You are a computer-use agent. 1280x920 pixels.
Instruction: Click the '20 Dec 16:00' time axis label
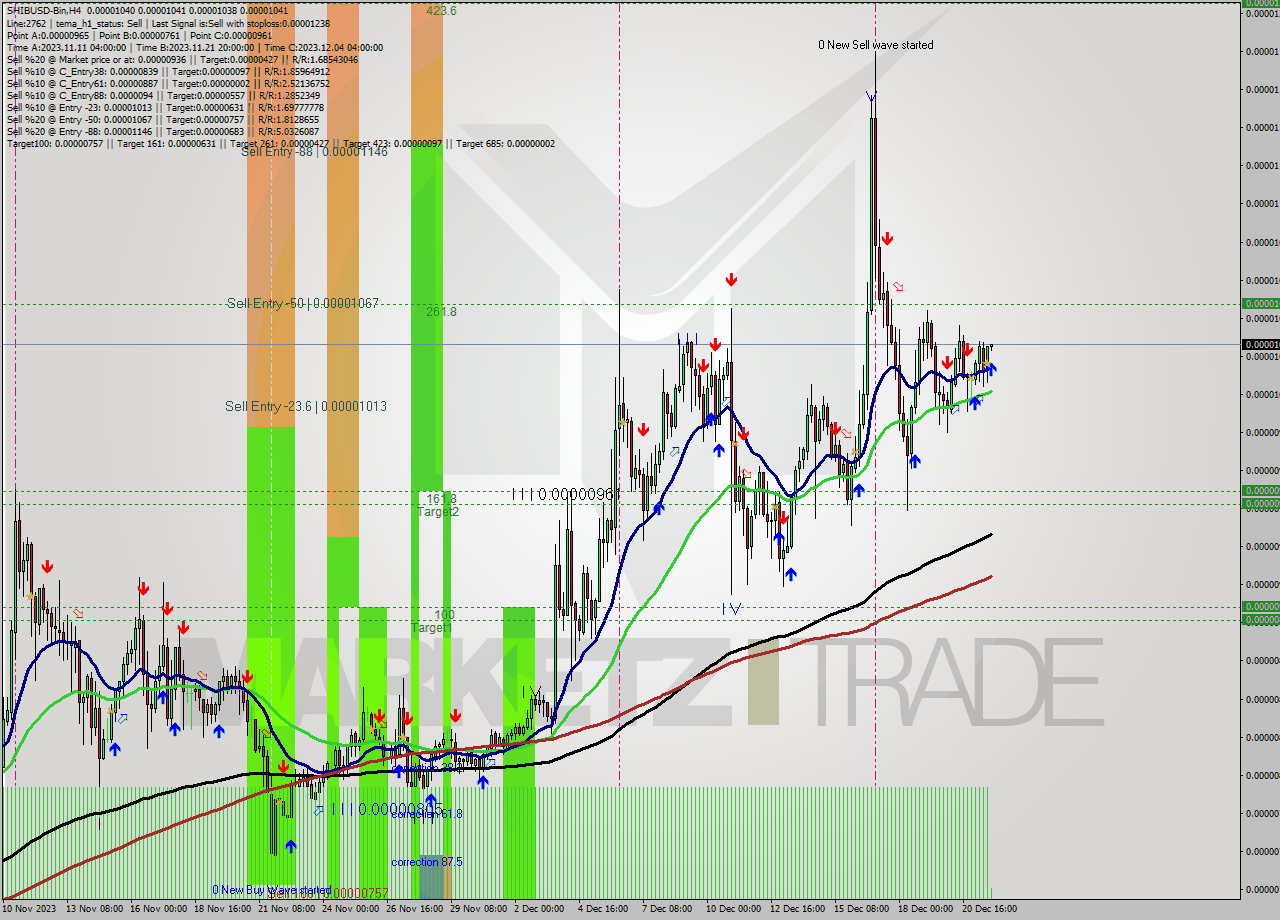point(990,909)
